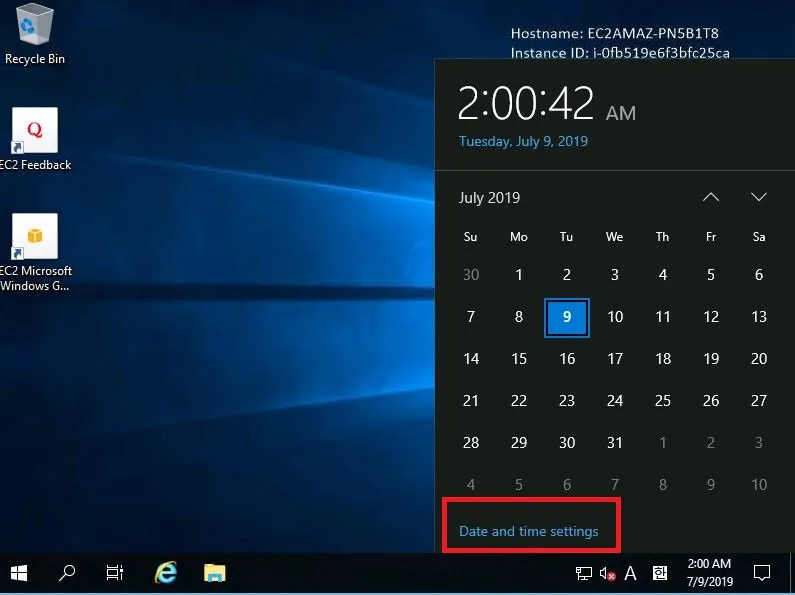Launch Internet Explorer from the taskbar
This screenshot has height=595, width=795.
tap(166, 573)
